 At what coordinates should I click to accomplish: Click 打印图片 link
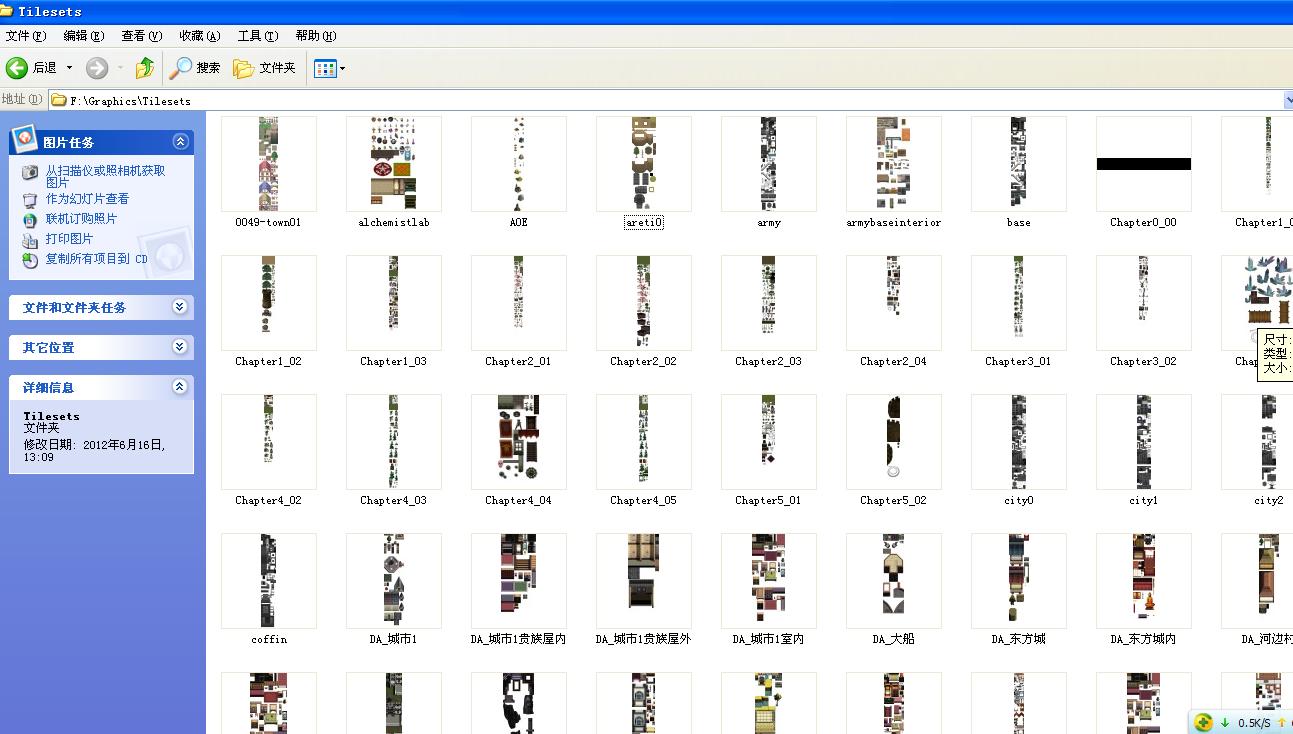[69, 239]
